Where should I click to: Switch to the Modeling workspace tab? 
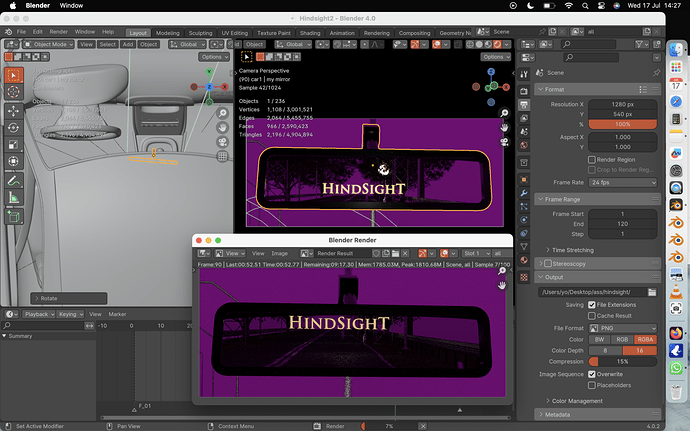[x=168, y=33]
